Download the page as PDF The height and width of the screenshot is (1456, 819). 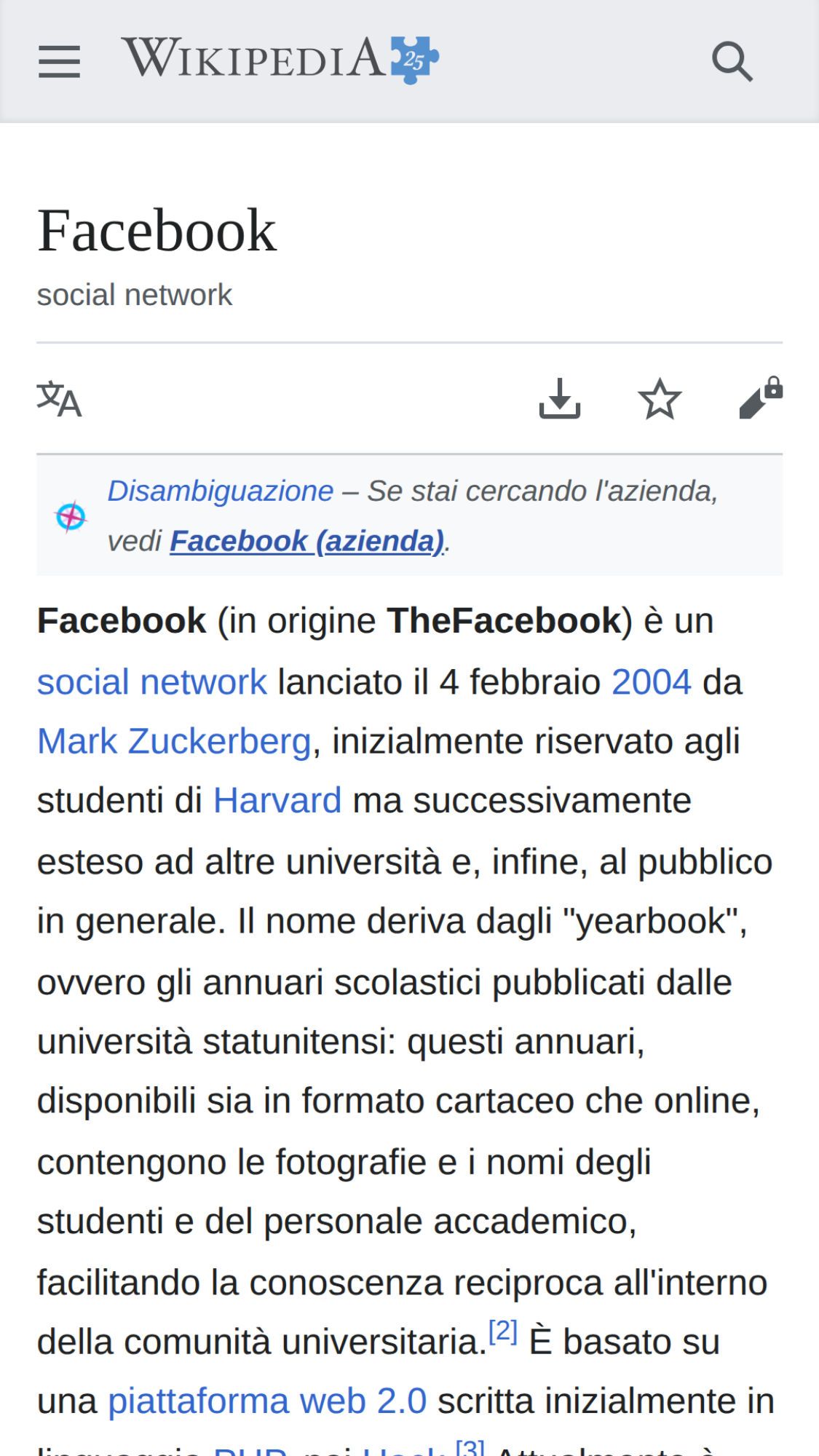559,399
